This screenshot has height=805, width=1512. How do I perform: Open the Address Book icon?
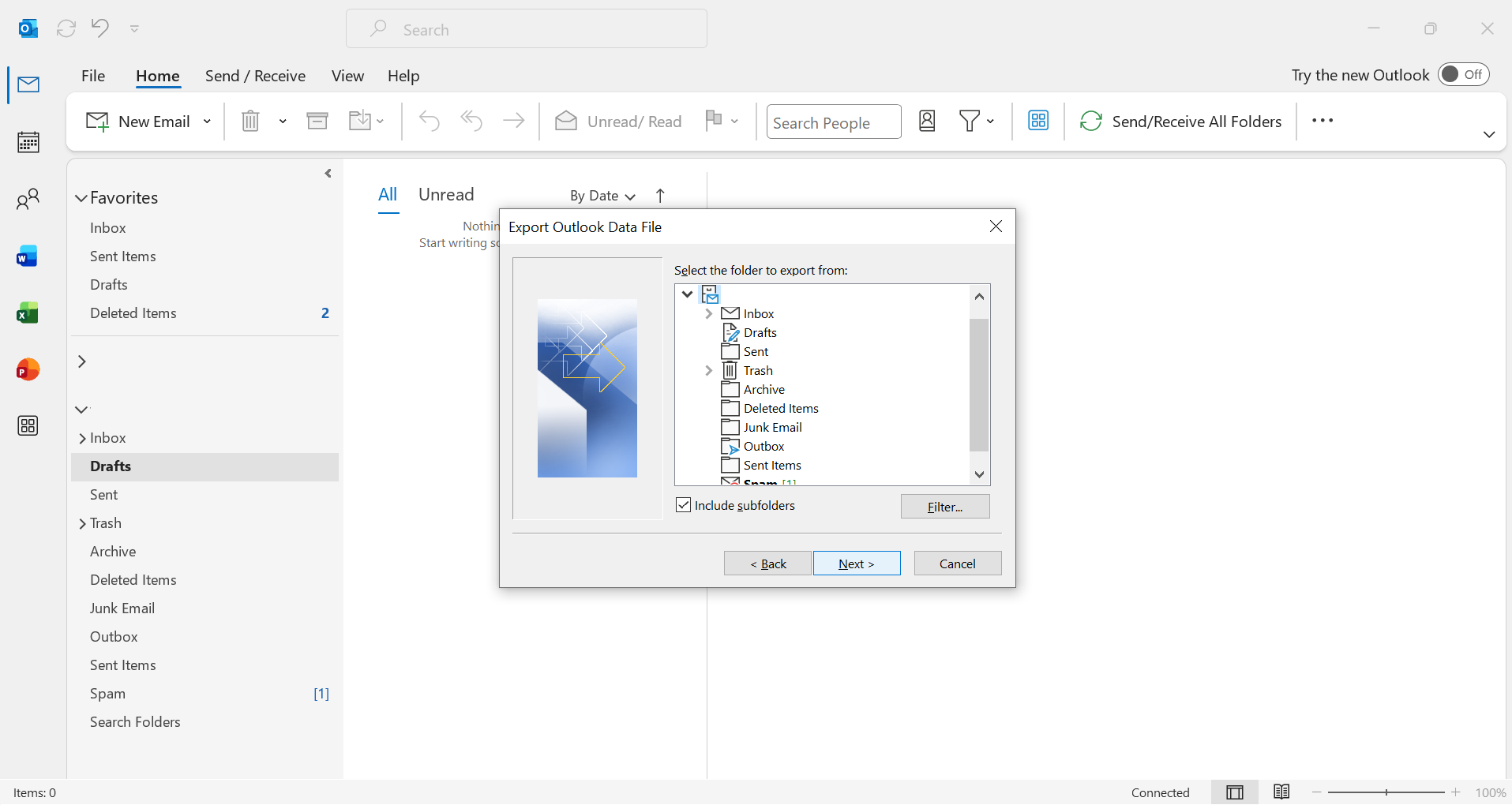point(927,121)
